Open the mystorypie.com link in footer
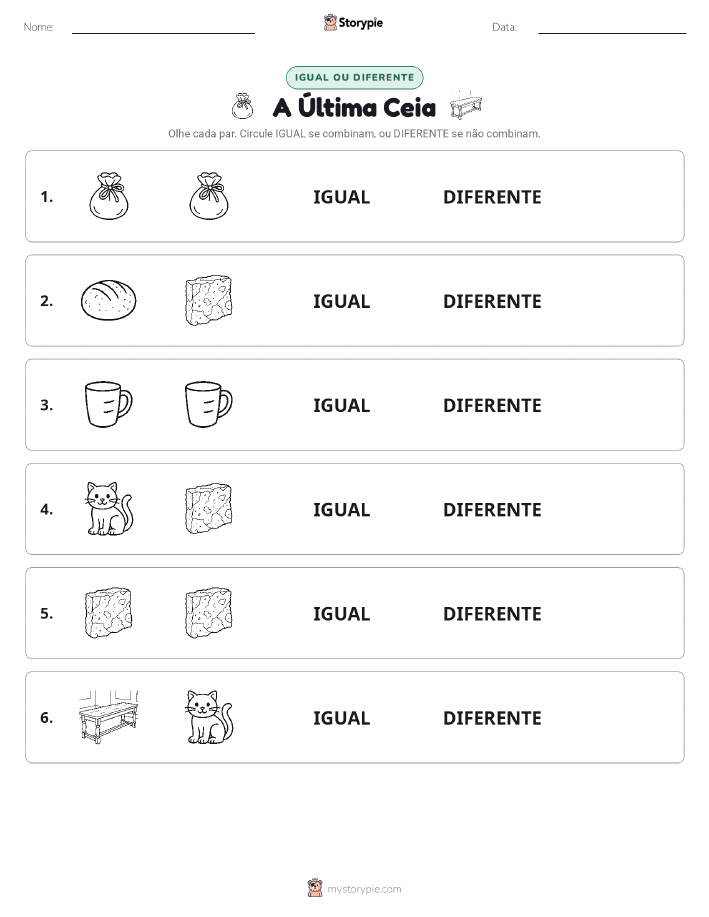709x917 pixels. (364, 889)
